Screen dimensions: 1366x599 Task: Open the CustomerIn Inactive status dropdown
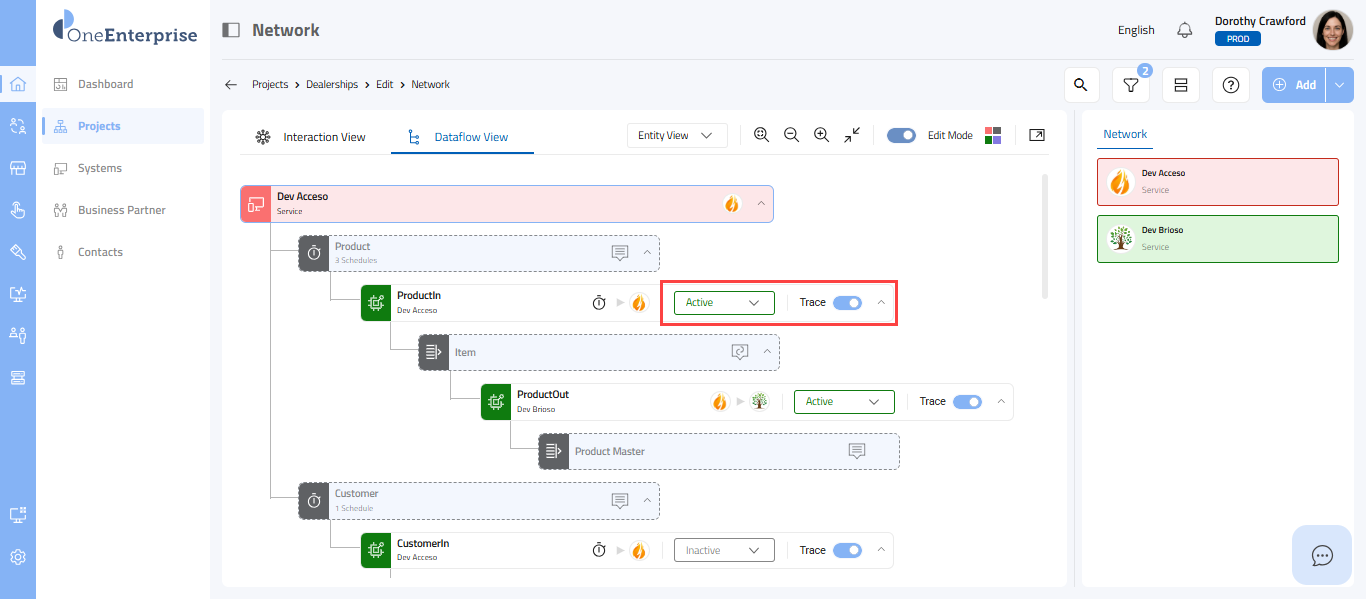[724, 550]
